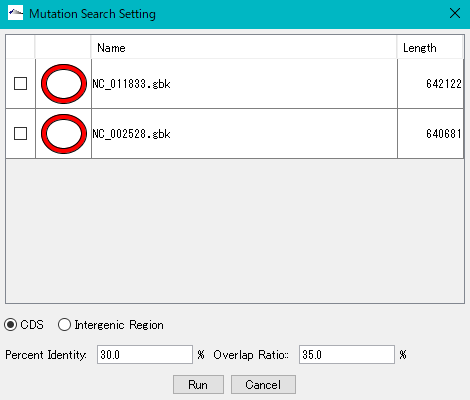
Task: Click the Mutation Search Setting title bar text
Action: (x=92, y=14)
